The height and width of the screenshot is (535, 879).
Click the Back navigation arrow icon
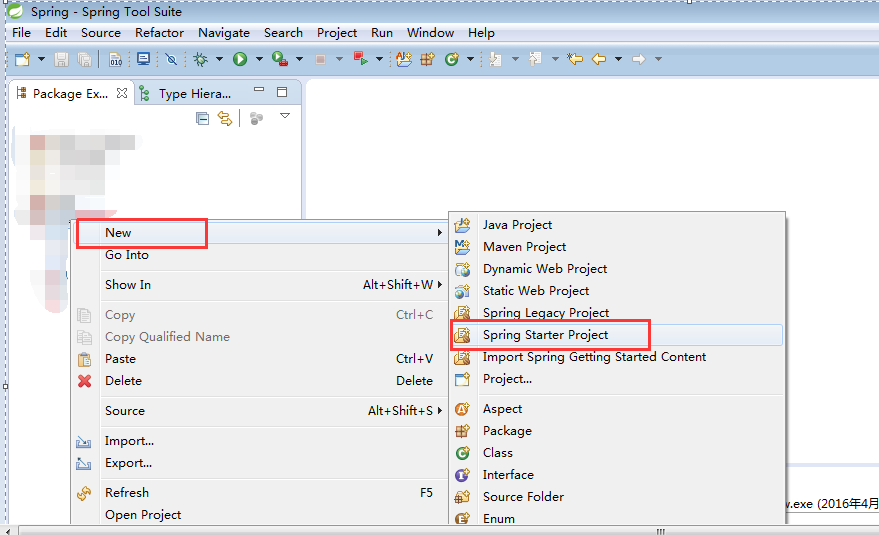click(599, 59)
